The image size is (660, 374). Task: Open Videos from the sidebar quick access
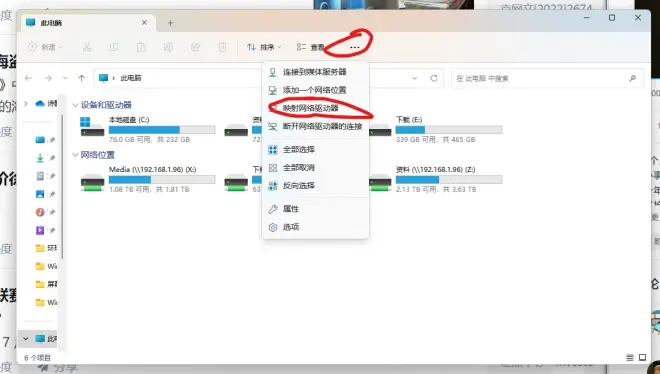(40, 230)
